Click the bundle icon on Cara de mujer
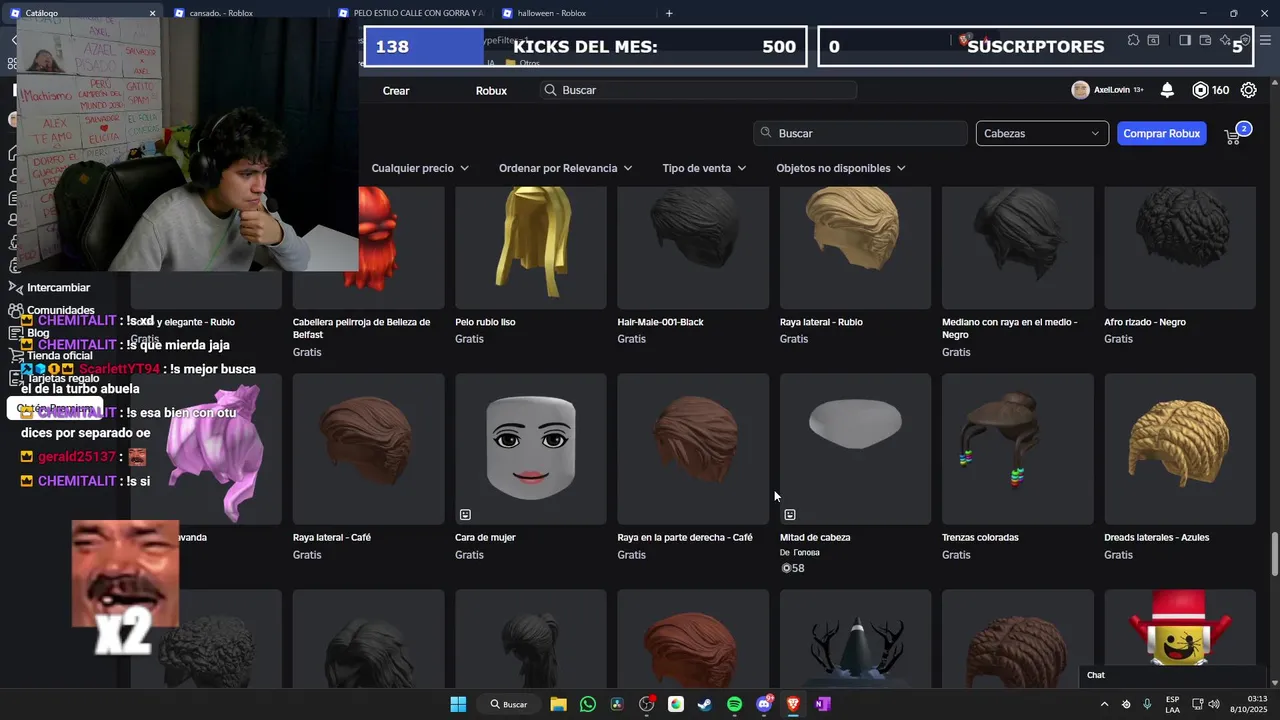 465,515
